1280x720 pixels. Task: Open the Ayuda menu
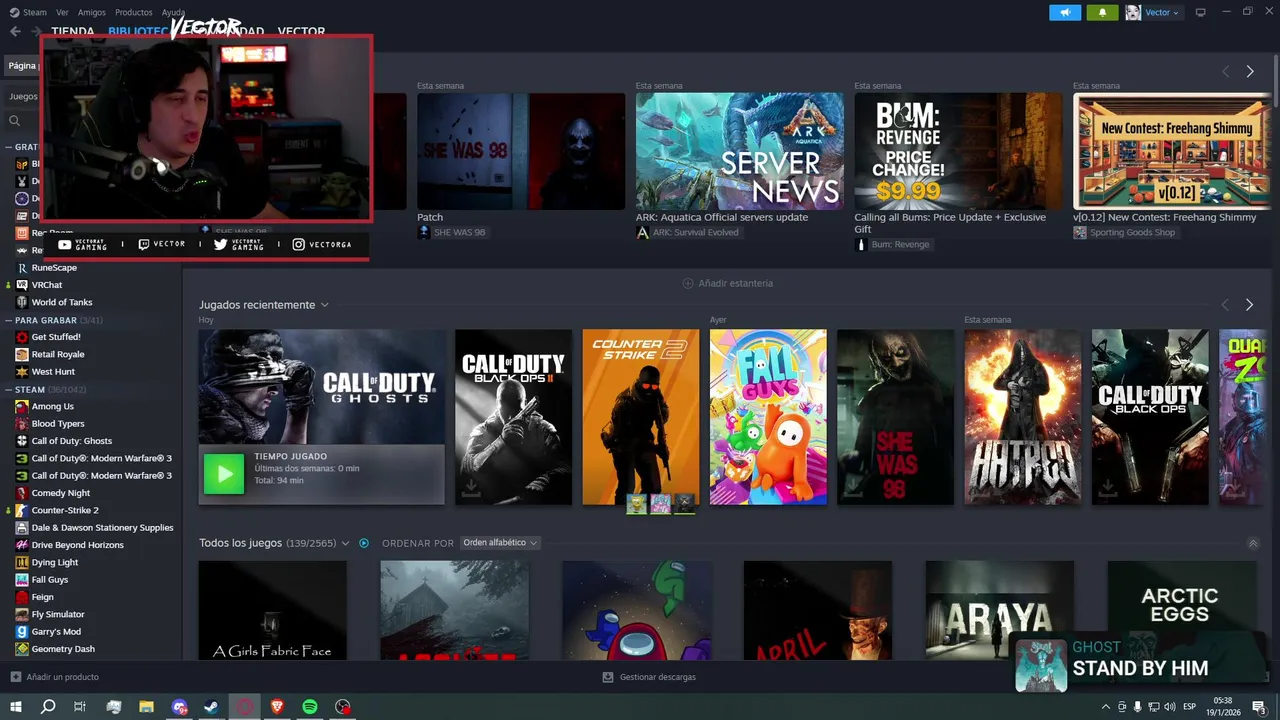pos(173,12)
